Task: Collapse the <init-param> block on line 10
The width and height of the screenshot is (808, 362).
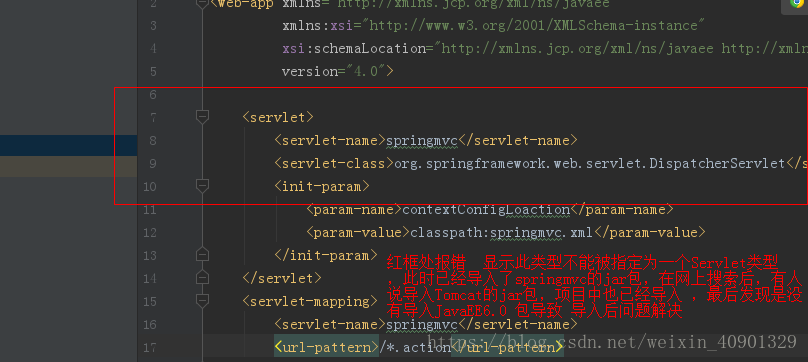Action: tap(203, 186)
